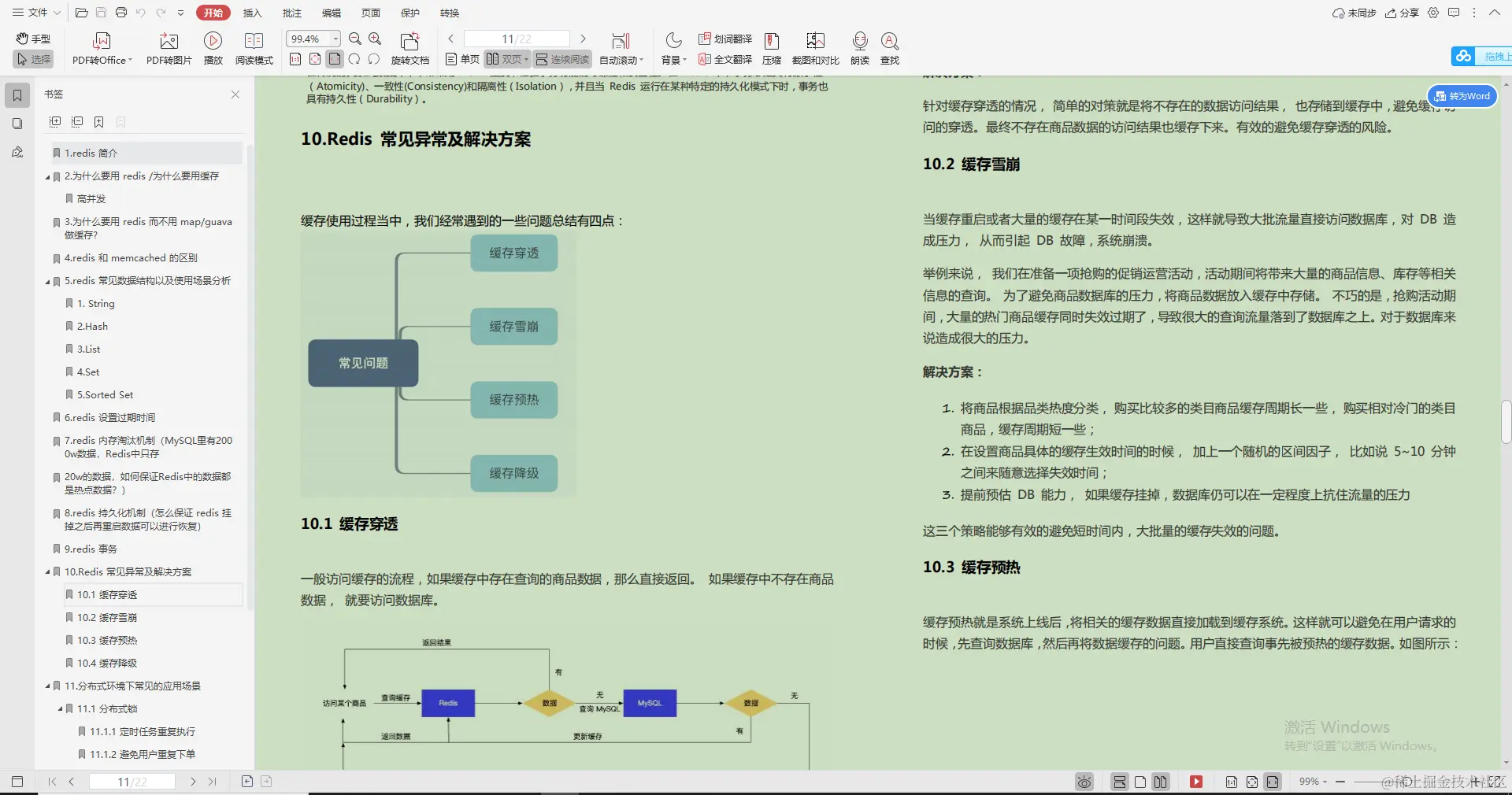Start 朗读 read-aloud feature
The image size is (1512, 795).
pyautogui.click(x=858, y=47)
